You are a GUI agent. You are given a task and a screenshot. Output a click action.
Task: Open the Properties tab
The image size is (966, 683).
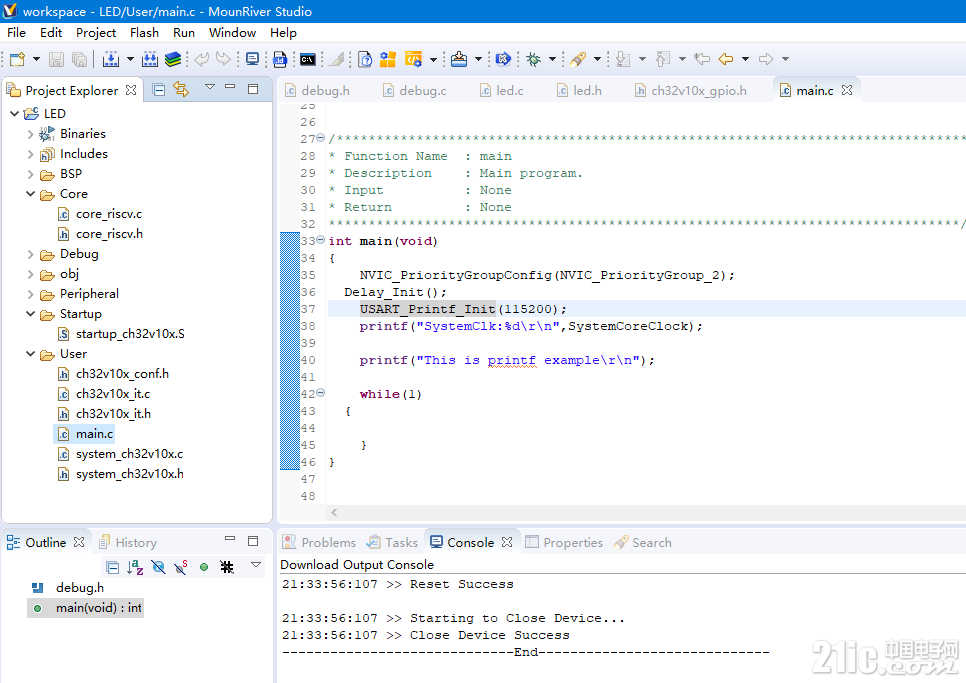[x=564, y=543]
